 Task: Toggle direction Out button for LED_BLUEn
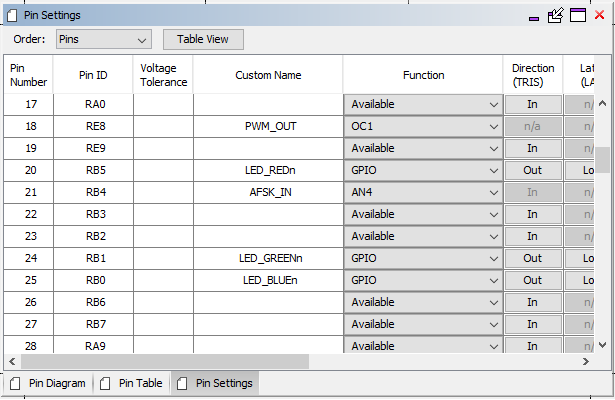point(533,280)
